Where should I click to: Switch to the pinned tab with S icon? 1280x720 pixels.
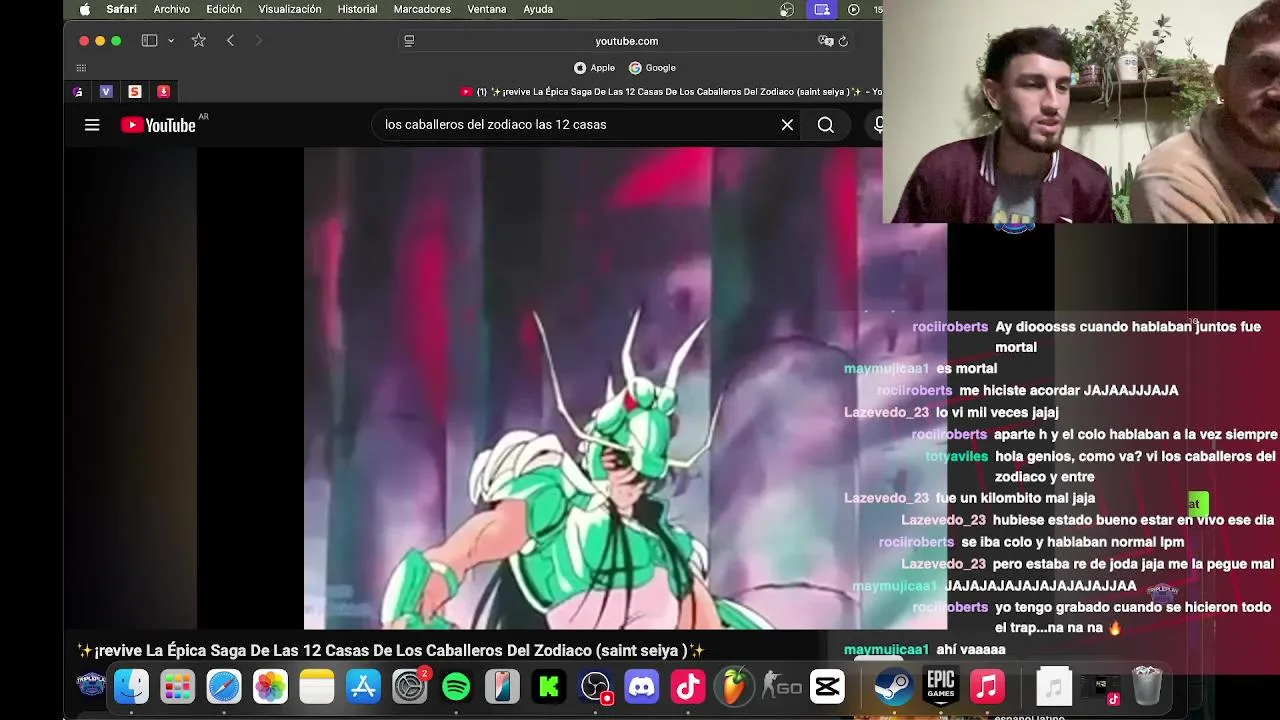tap(135, 91)
